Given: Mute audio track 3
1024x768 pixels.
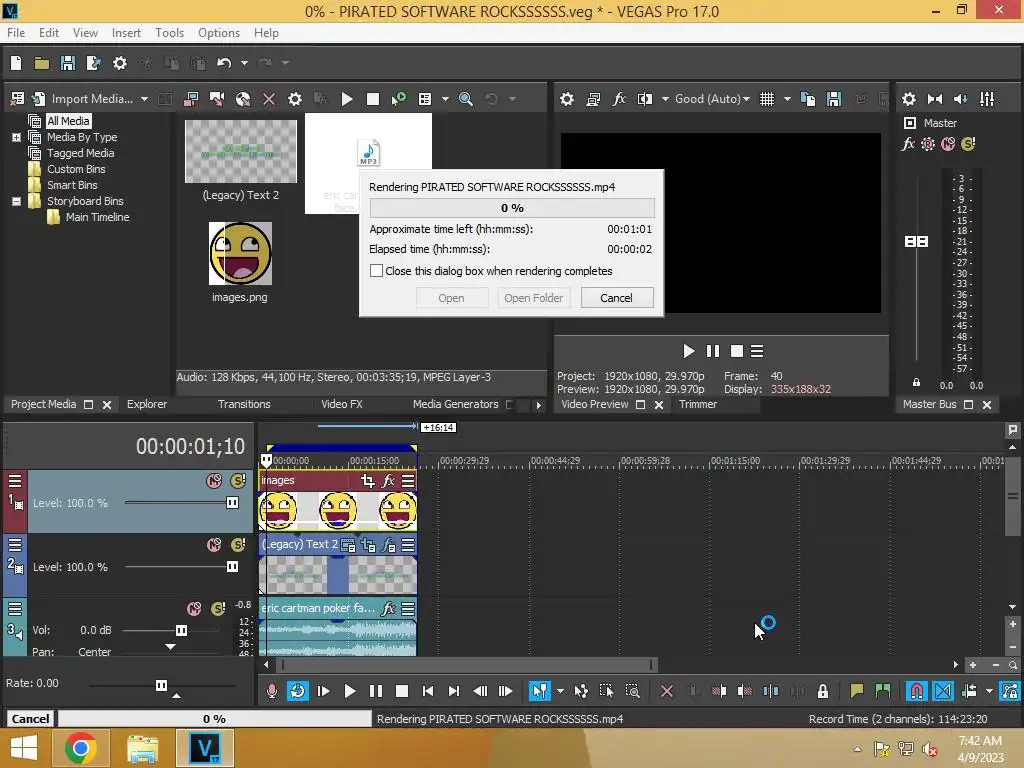Looking at the screenshot, I should click(194, 609).
